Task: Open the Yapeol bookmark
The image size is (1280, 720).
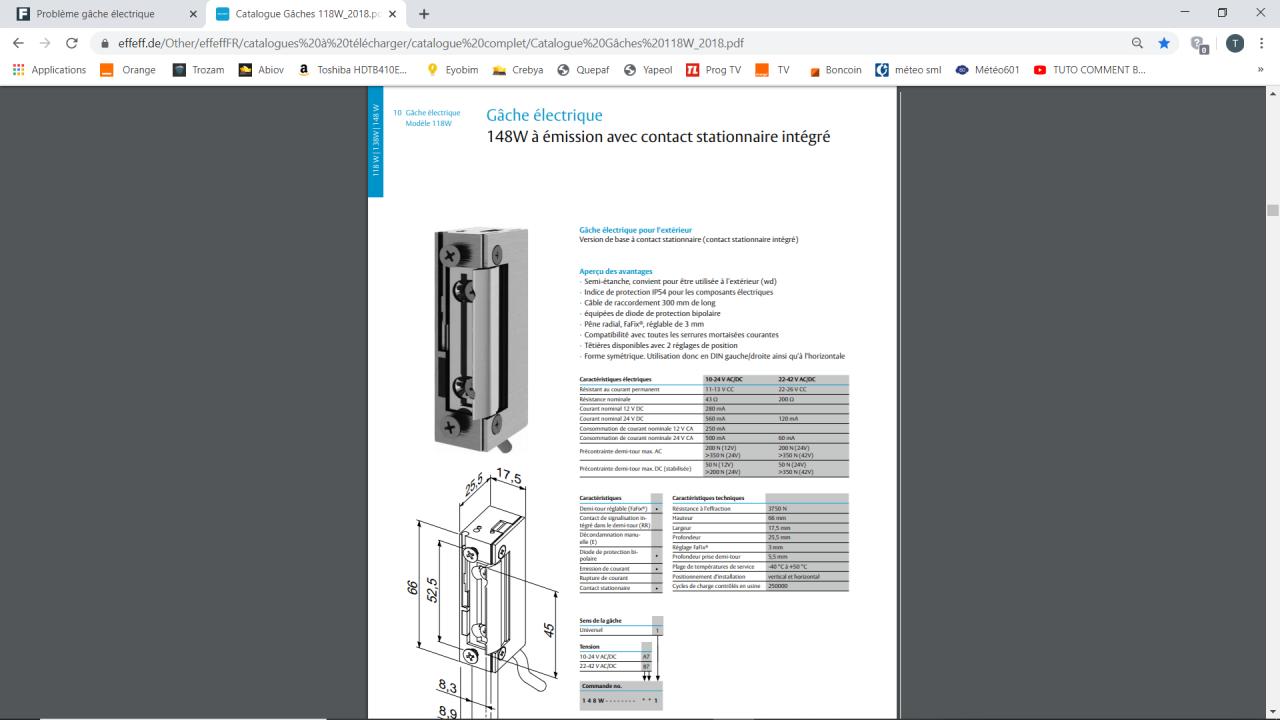Action: tap(648, 70)
